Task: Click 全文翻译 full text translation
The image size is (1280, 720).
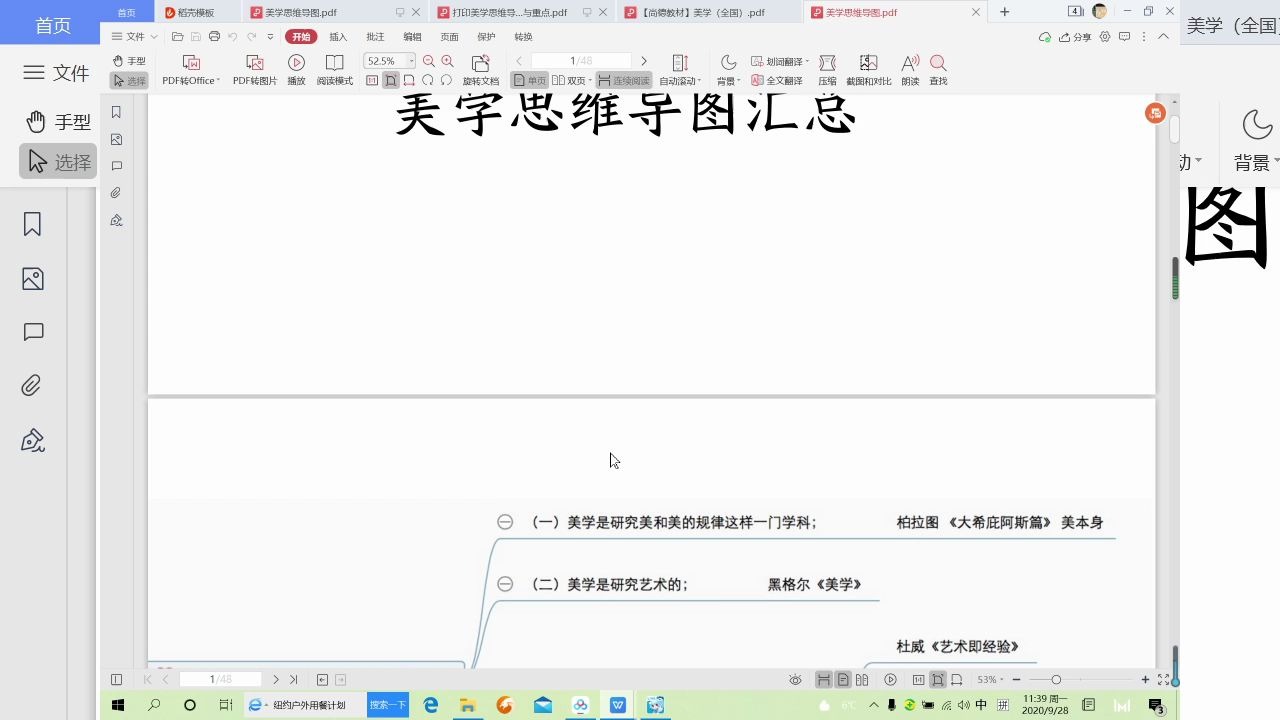Action: (777, 81)
